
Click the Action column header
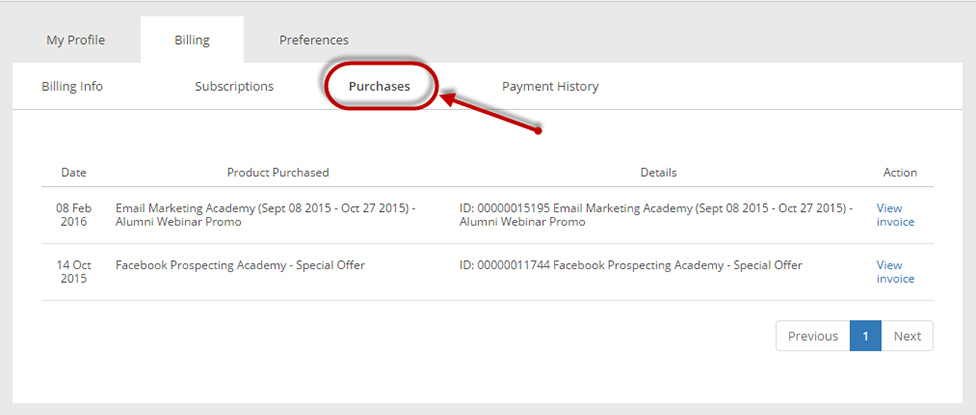900,172
